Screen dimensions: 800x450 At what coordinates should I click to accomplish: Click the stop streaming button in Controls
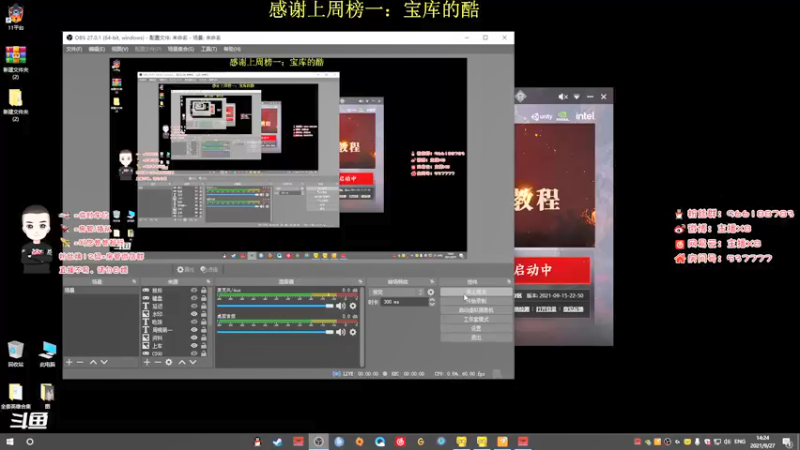coord(476,292)
